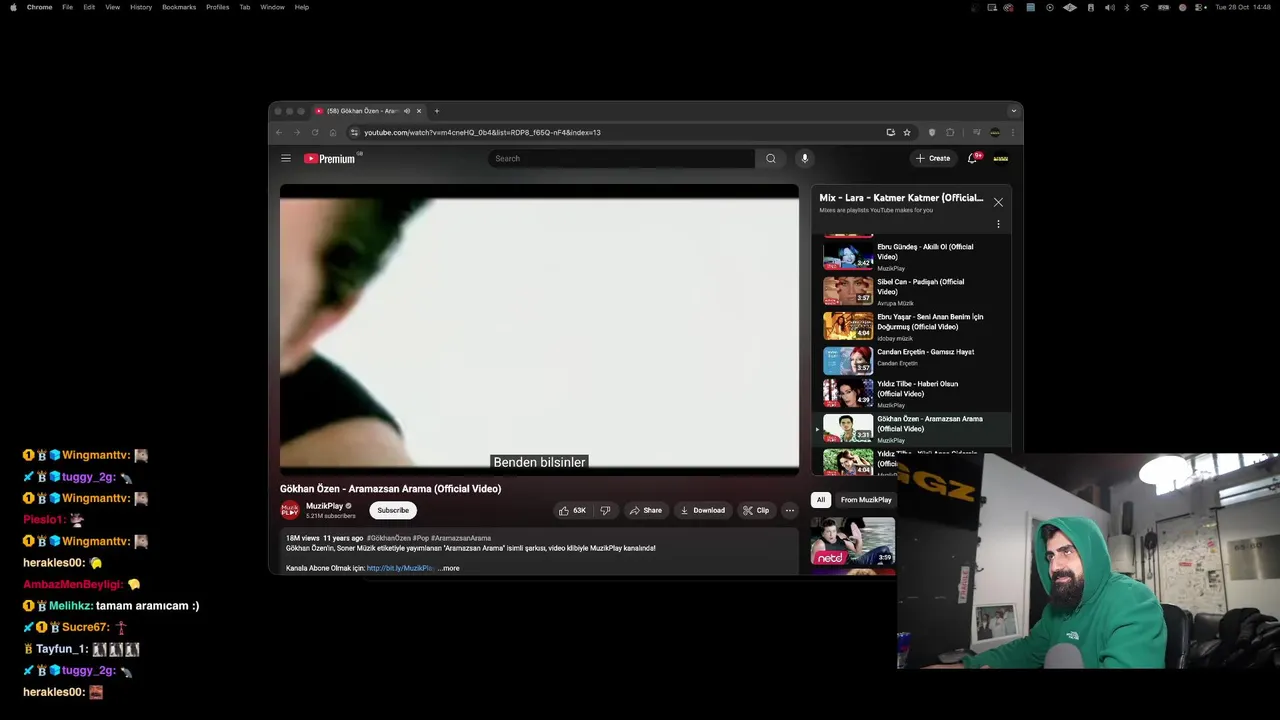1280x720 pixels.
Task: Like the video with thumbs up
Action: [573, 510]
